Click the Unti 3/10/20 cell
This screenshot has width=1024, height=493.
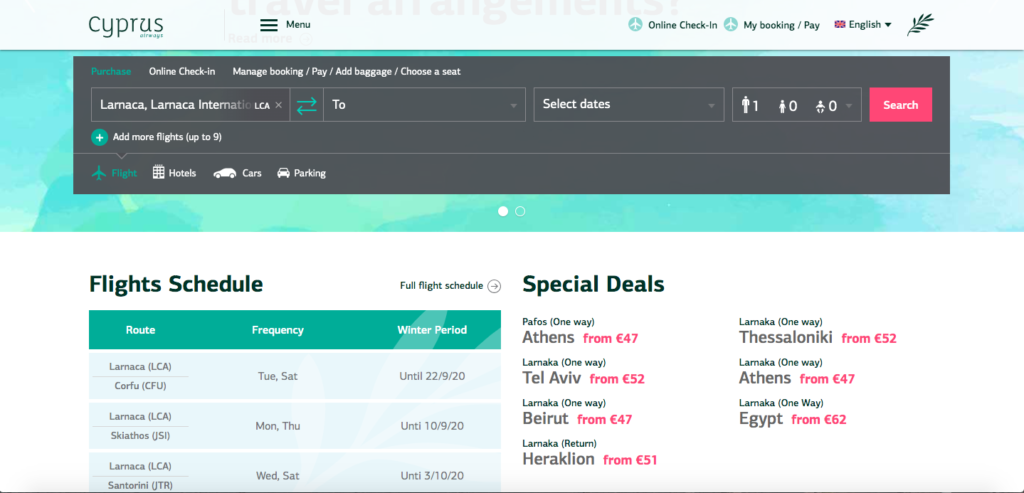click(x=432, y=476)
